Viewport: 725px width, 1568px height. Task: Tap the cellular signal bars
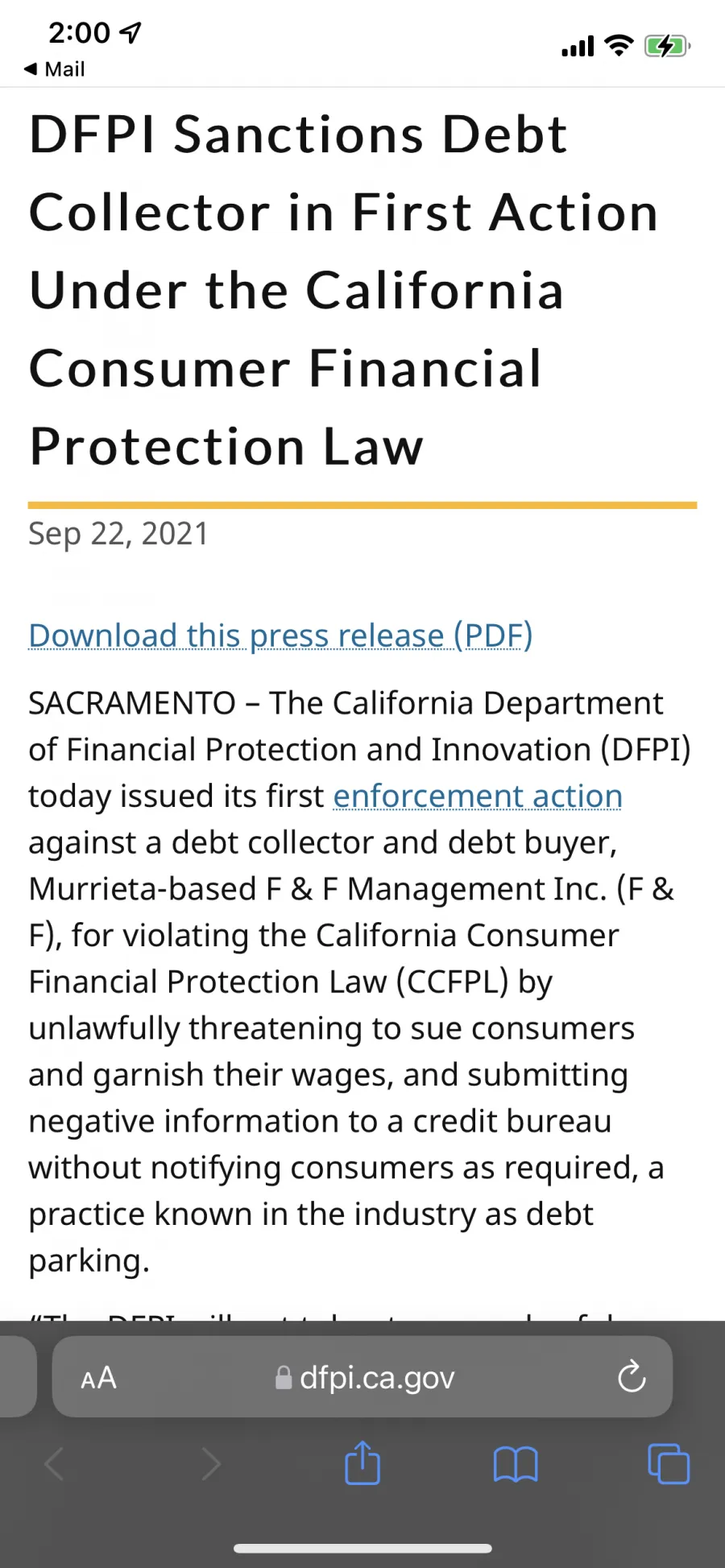coord(578,47)
